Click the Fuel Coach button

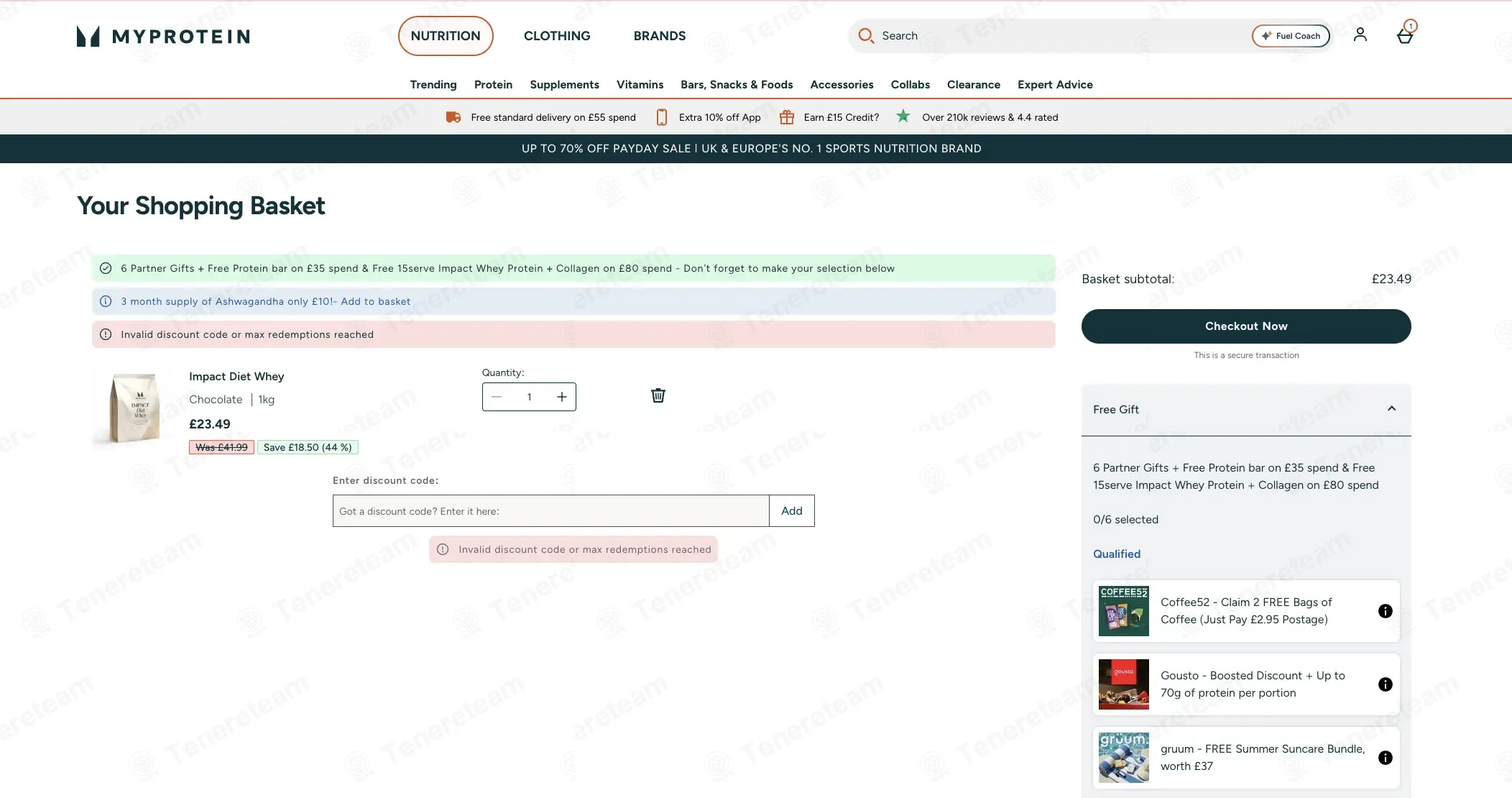1291,36
